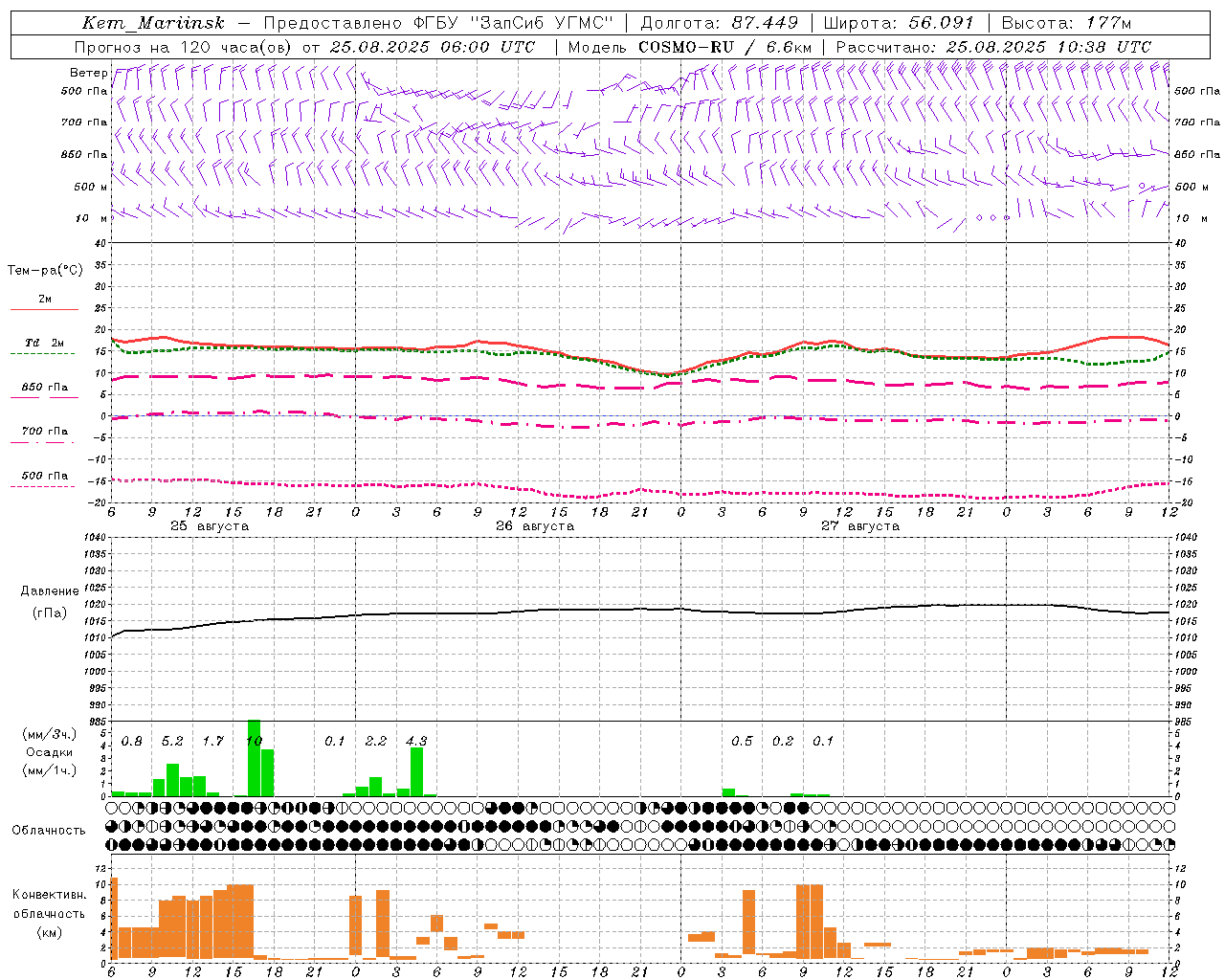
Task: Click the 700 гПа temperature legend entry
Action: [44, 432]
